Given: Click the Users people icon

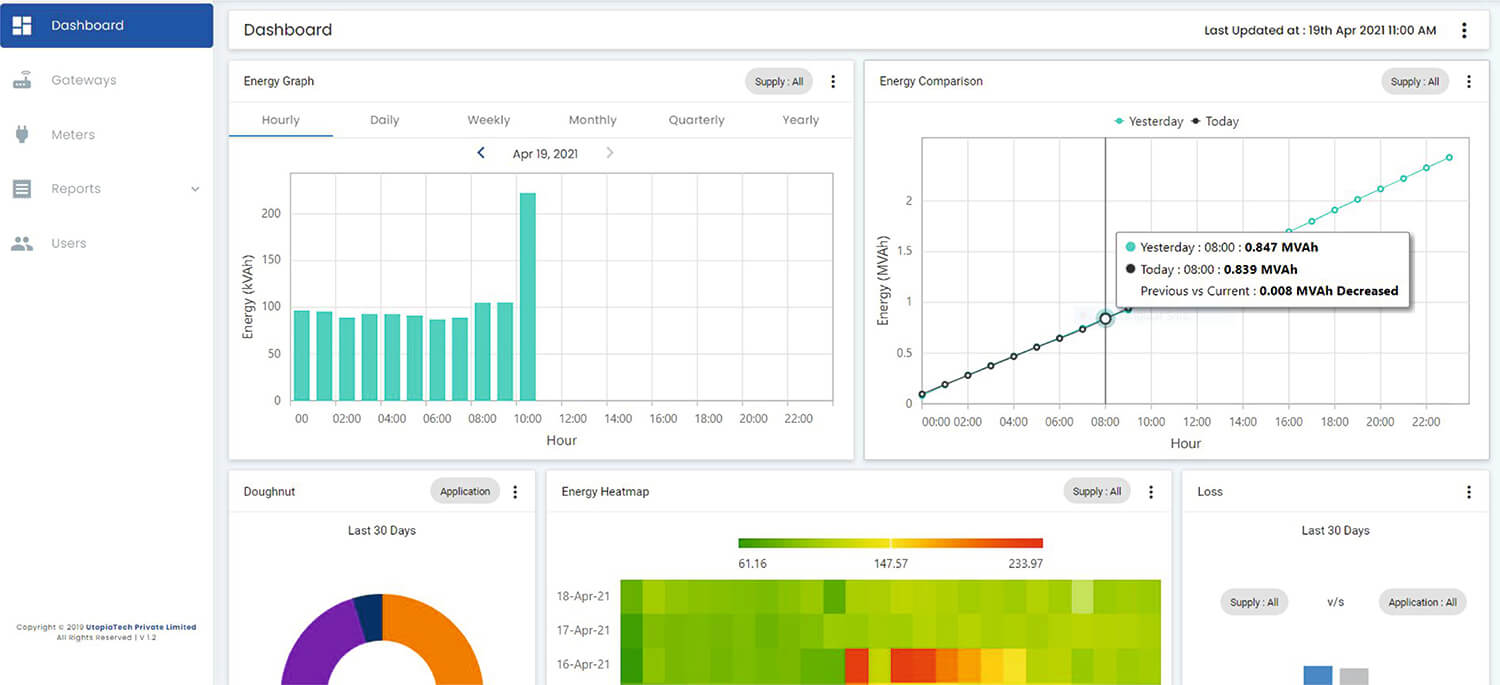Looking at the screenshot, I should point(22,243).
